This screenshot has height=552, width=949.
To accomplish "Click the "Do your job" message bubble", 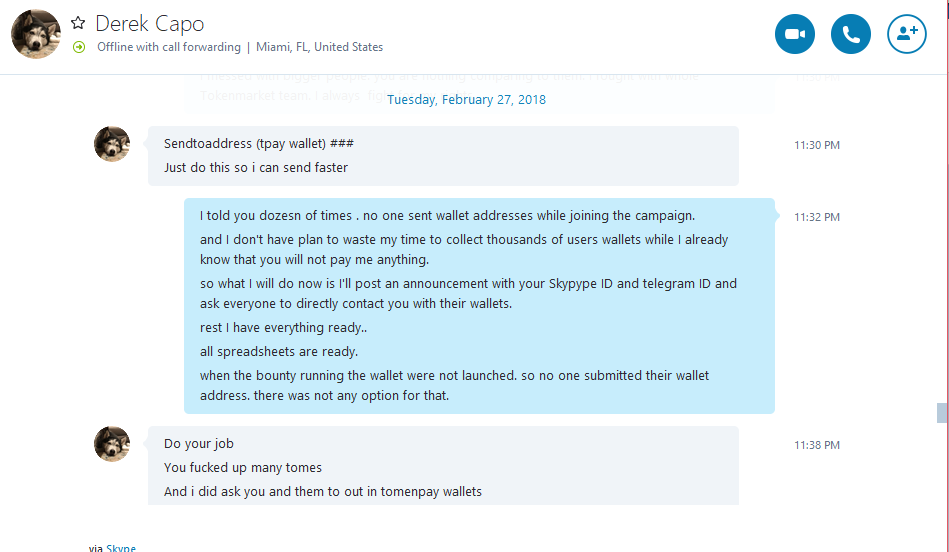I will tap(443, 465).
